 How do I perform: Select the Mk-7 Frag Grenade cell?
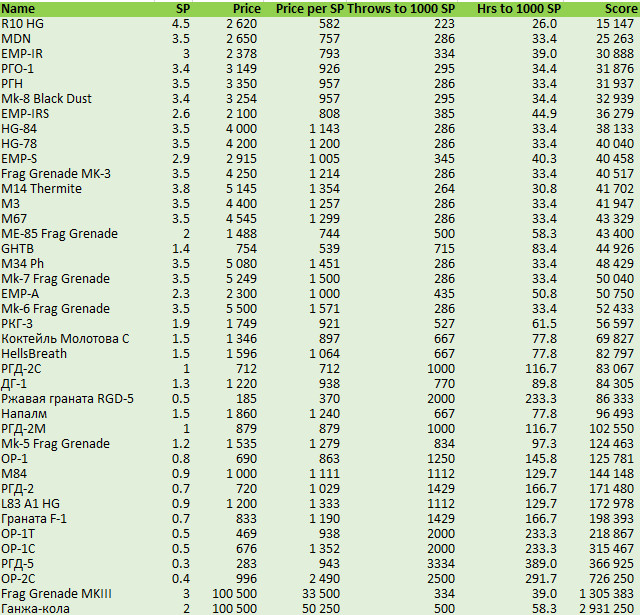(56, 278)
